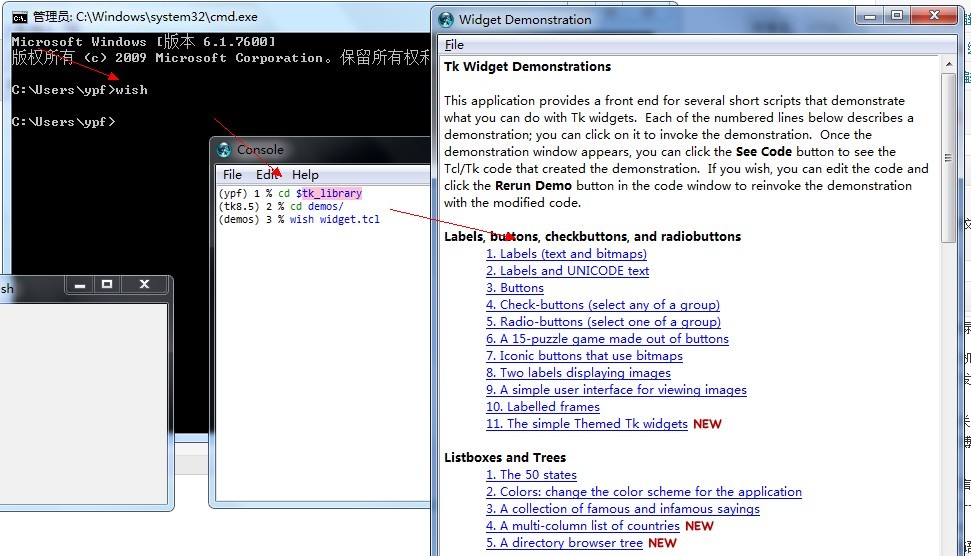
Task: Open the Colors color scheme demo
Action: [643, 492]
